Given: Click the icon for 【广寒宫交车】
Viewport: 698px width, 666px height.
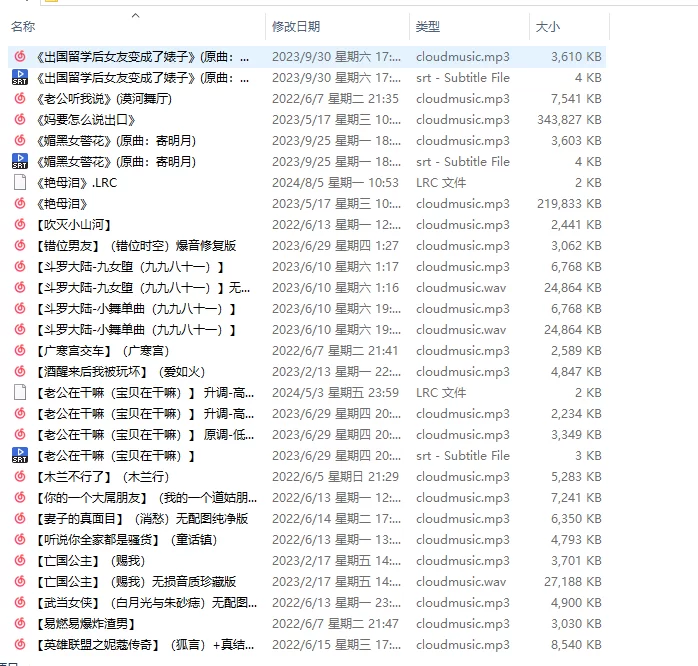Looking at the screenshot, I should pyautogui.click(x=20, y=350).
